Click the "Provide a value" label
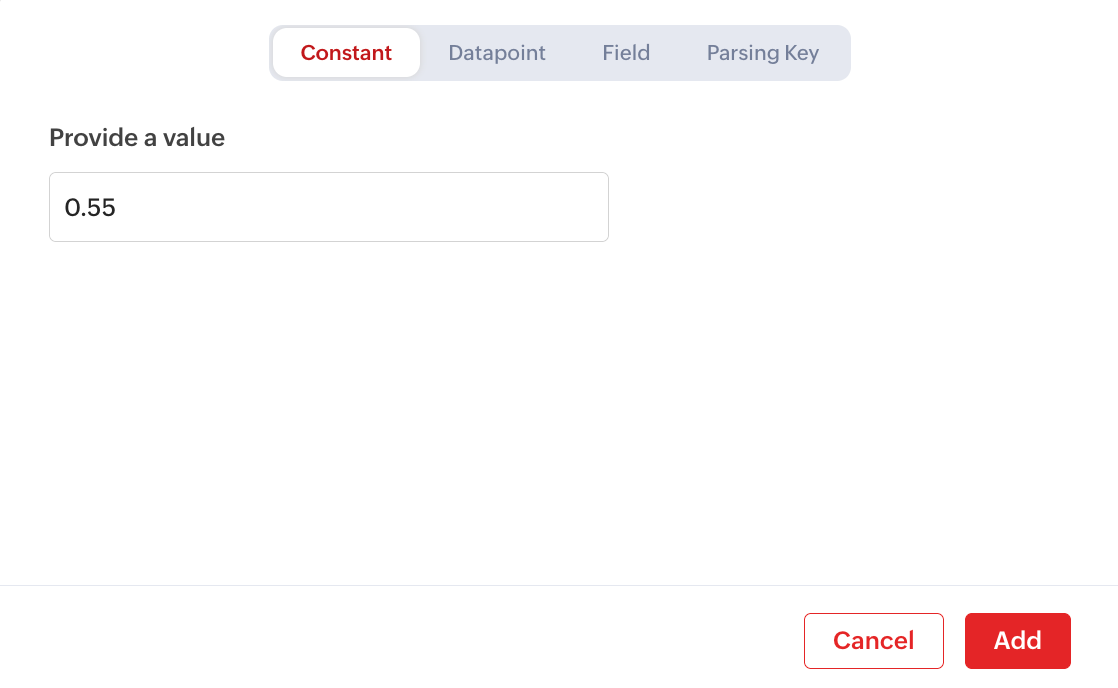 [137, 138]
